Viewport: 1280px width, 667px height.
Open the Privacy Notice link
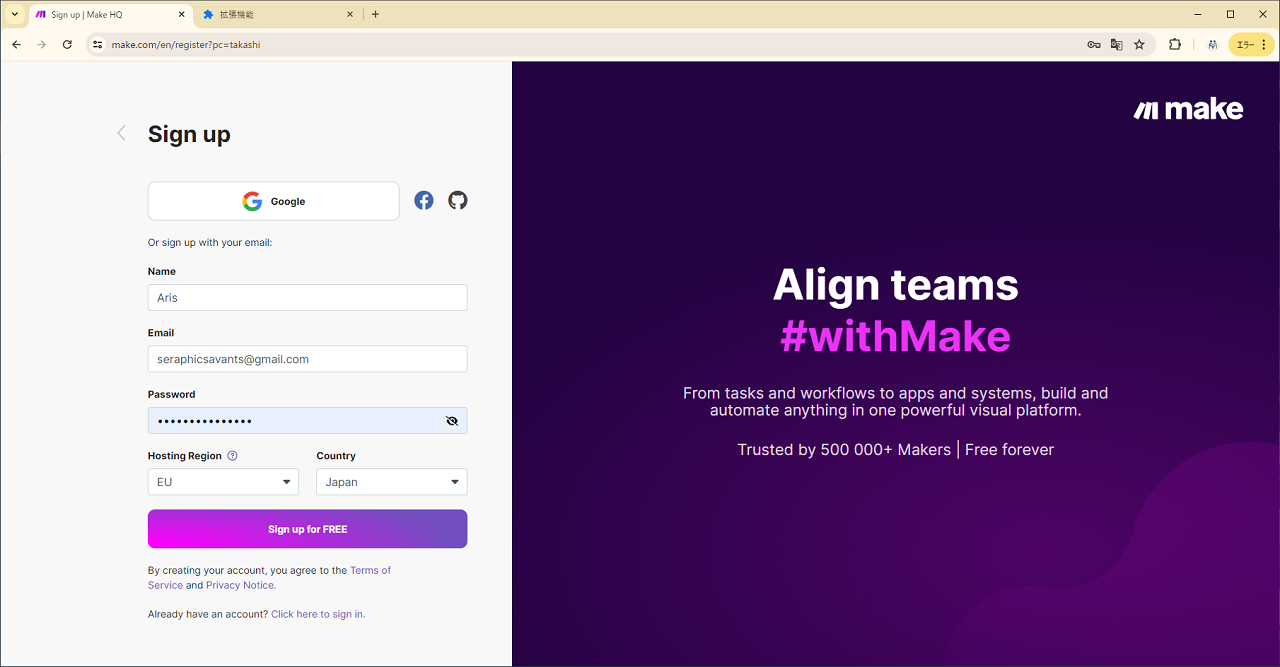click(240, 585)
